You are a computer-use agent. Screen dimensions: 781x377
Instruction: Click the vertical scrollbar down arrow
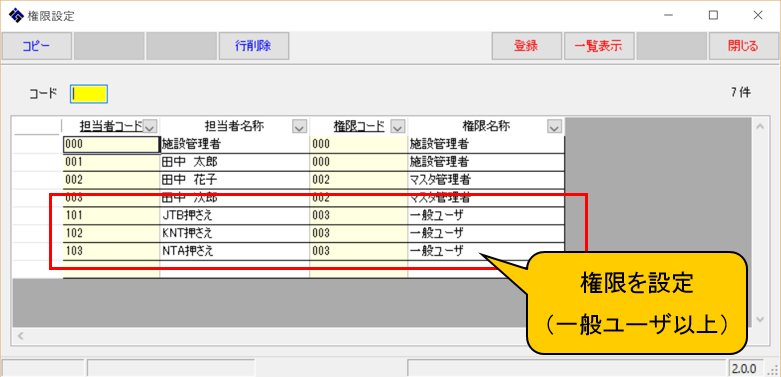(x=760, y=319)
